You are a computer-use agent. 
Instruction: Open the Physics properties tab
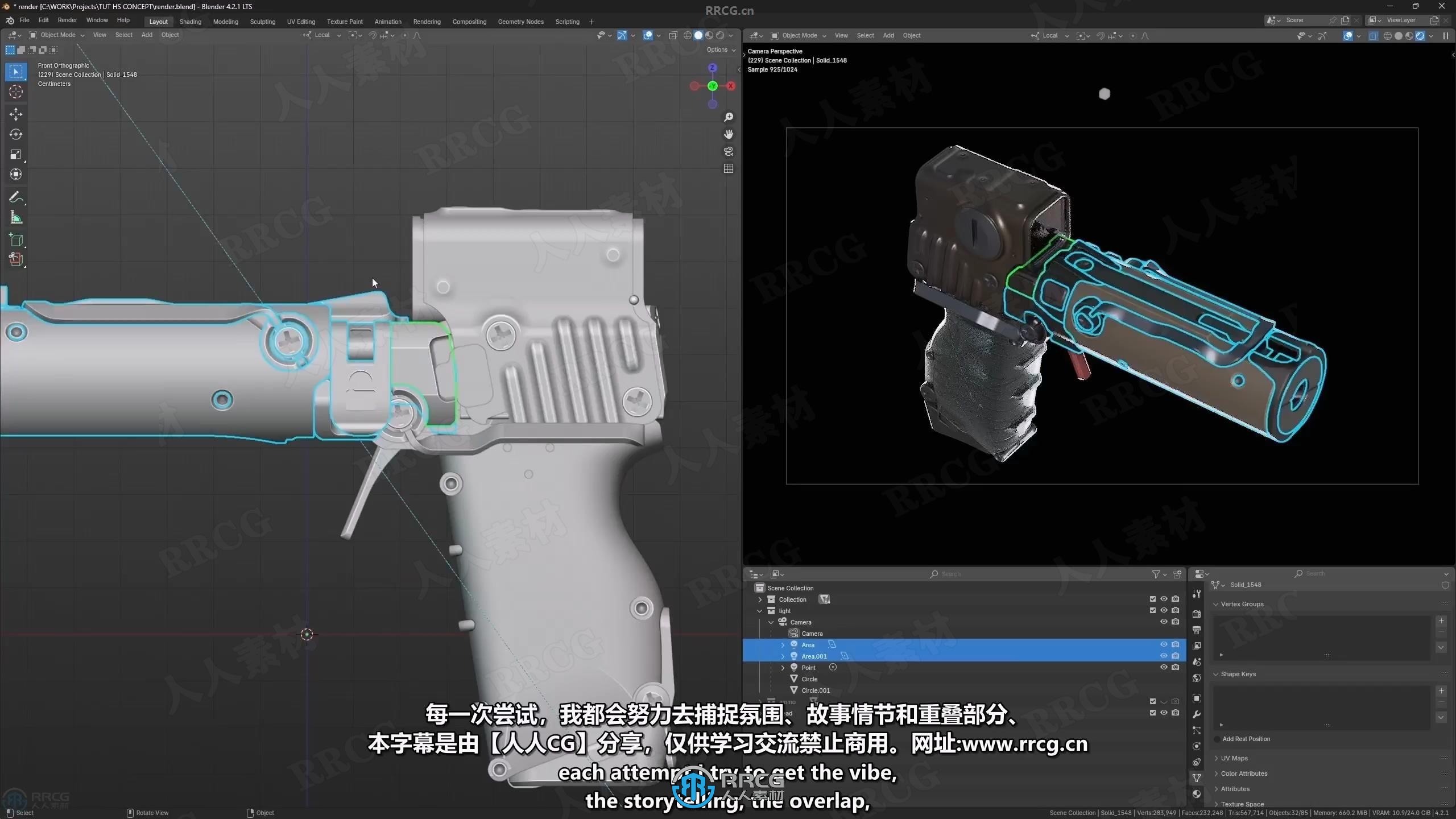(1197, 746)
